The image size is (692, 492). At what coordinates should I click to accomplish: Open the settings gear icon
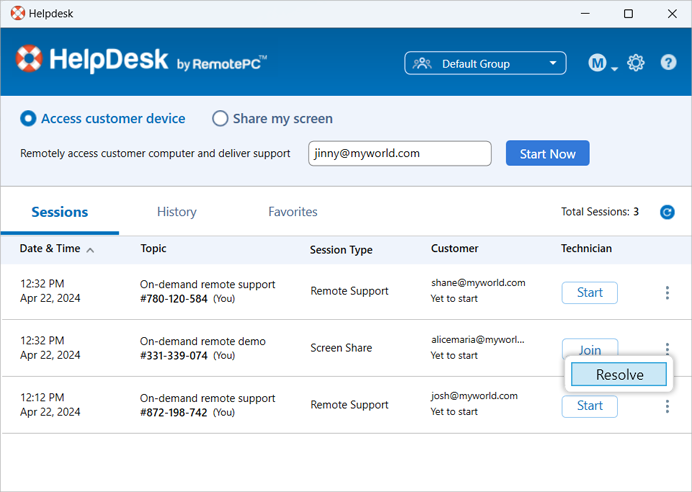[x=636, y=63]
